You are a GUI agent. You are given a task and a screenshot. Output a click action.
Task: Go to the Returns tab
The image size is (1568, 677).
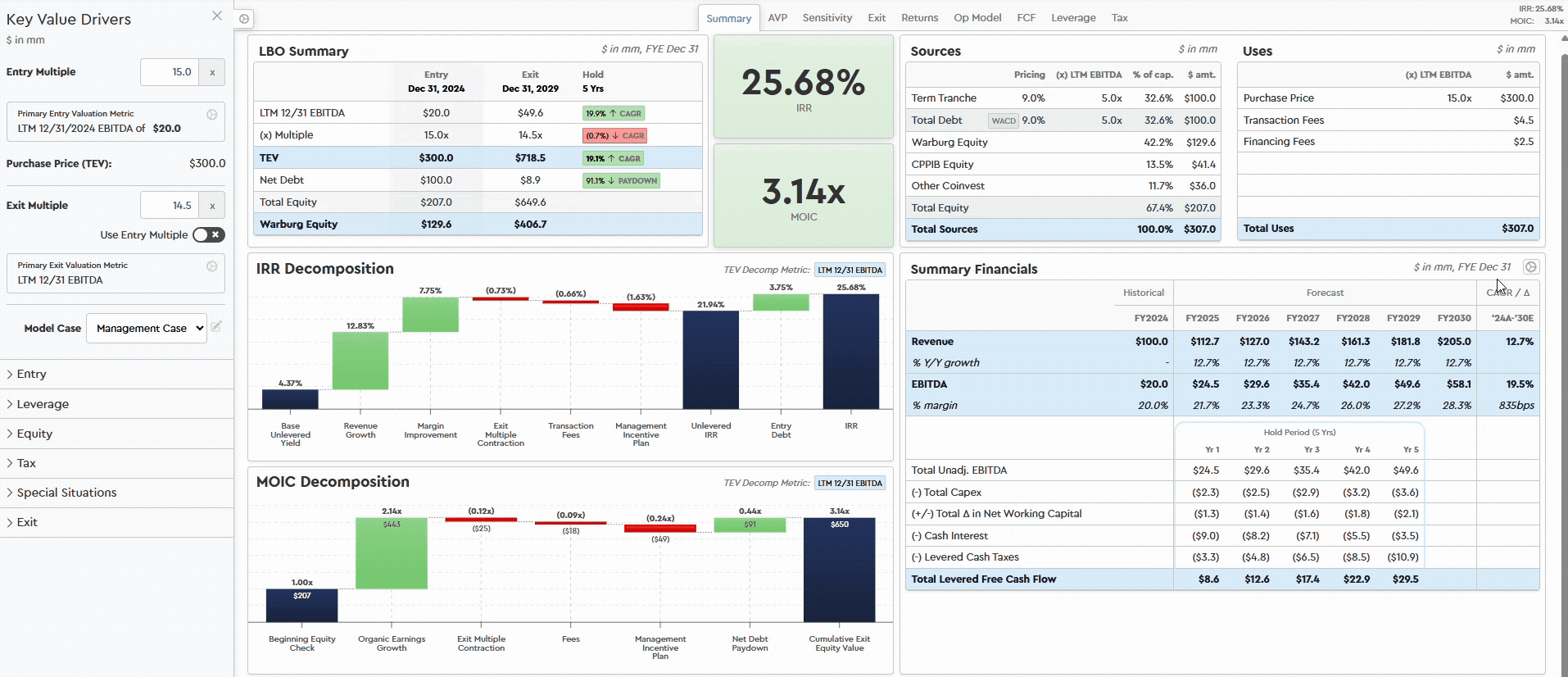click(919, 18)
